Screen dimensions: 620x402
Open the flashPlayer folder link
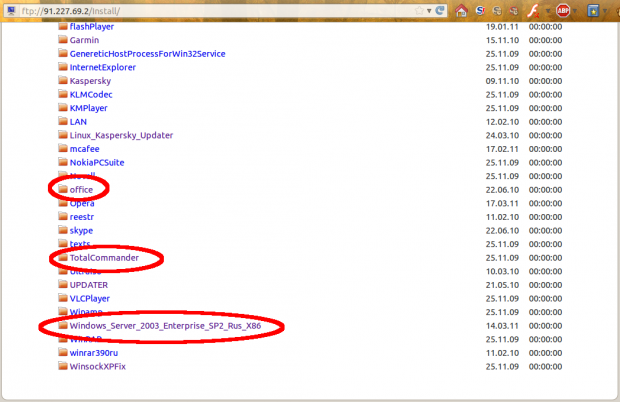click(x=92, y=27)
